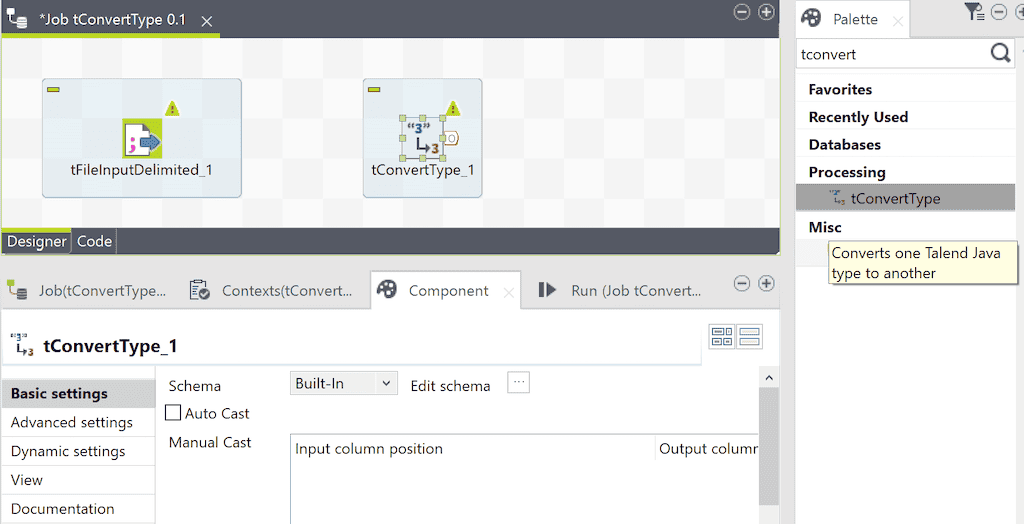Image resolution: width=1024 pixels, height=524 pixels.
Task: Open the Documentation section
Action: 78,508
